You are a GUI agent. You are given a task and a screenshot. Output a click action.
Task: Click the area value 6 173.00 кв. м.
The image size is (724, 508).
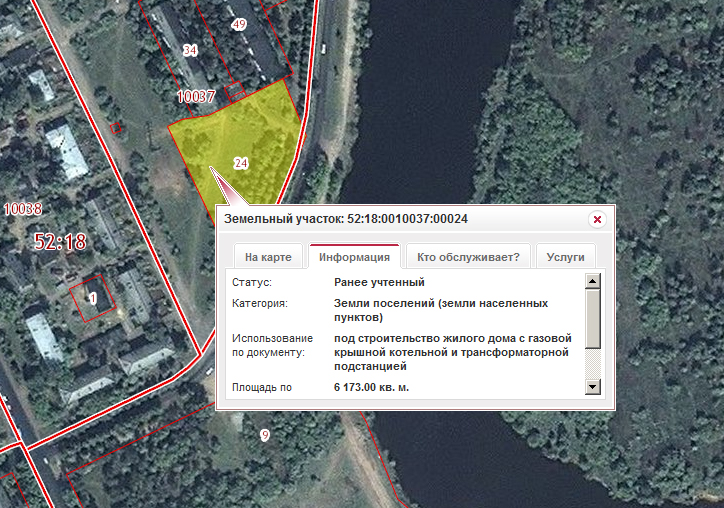point(371,387)
